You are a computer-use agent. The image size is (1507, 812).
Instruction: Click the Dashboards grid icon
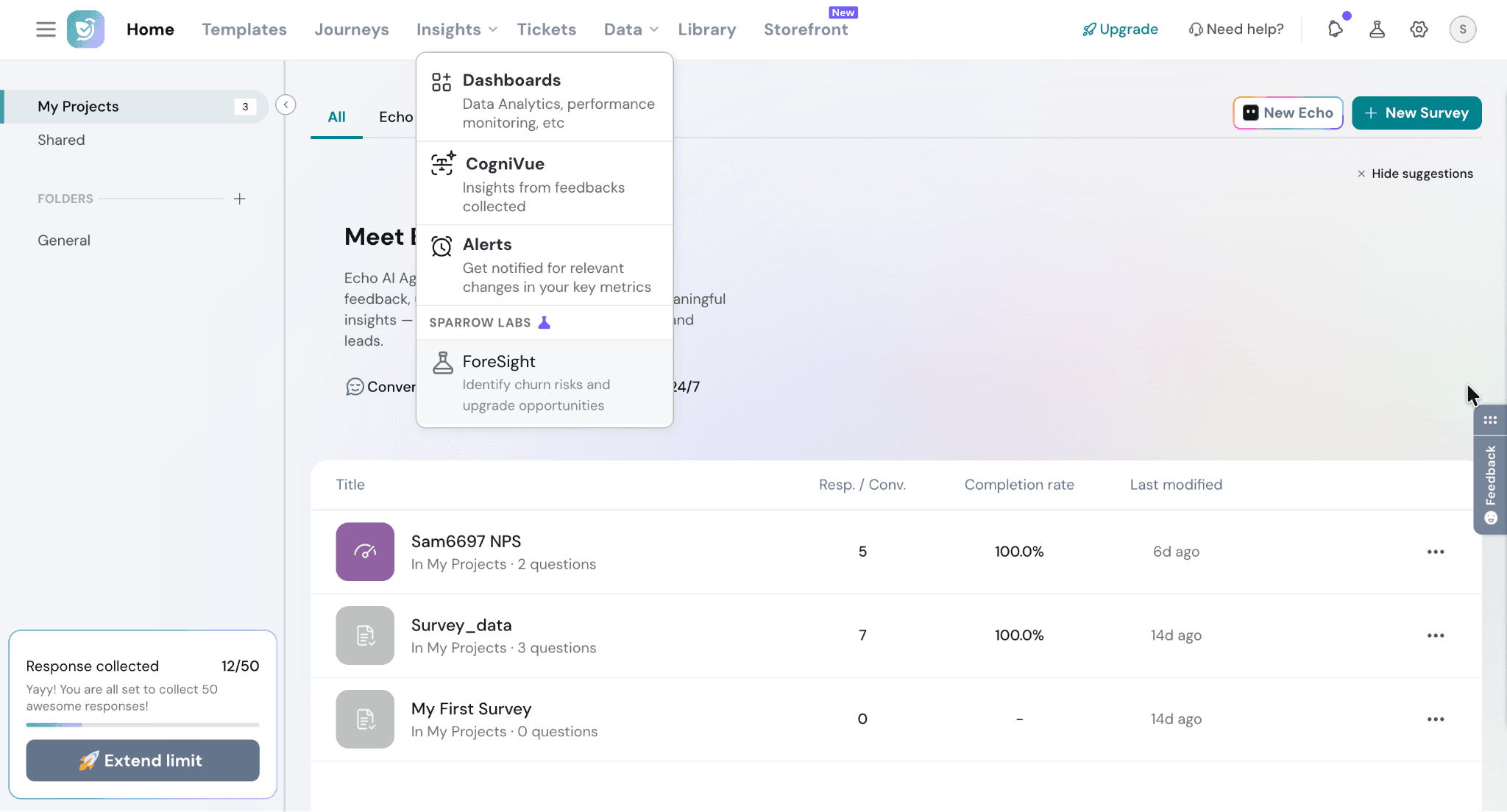(x=442, y=82)
